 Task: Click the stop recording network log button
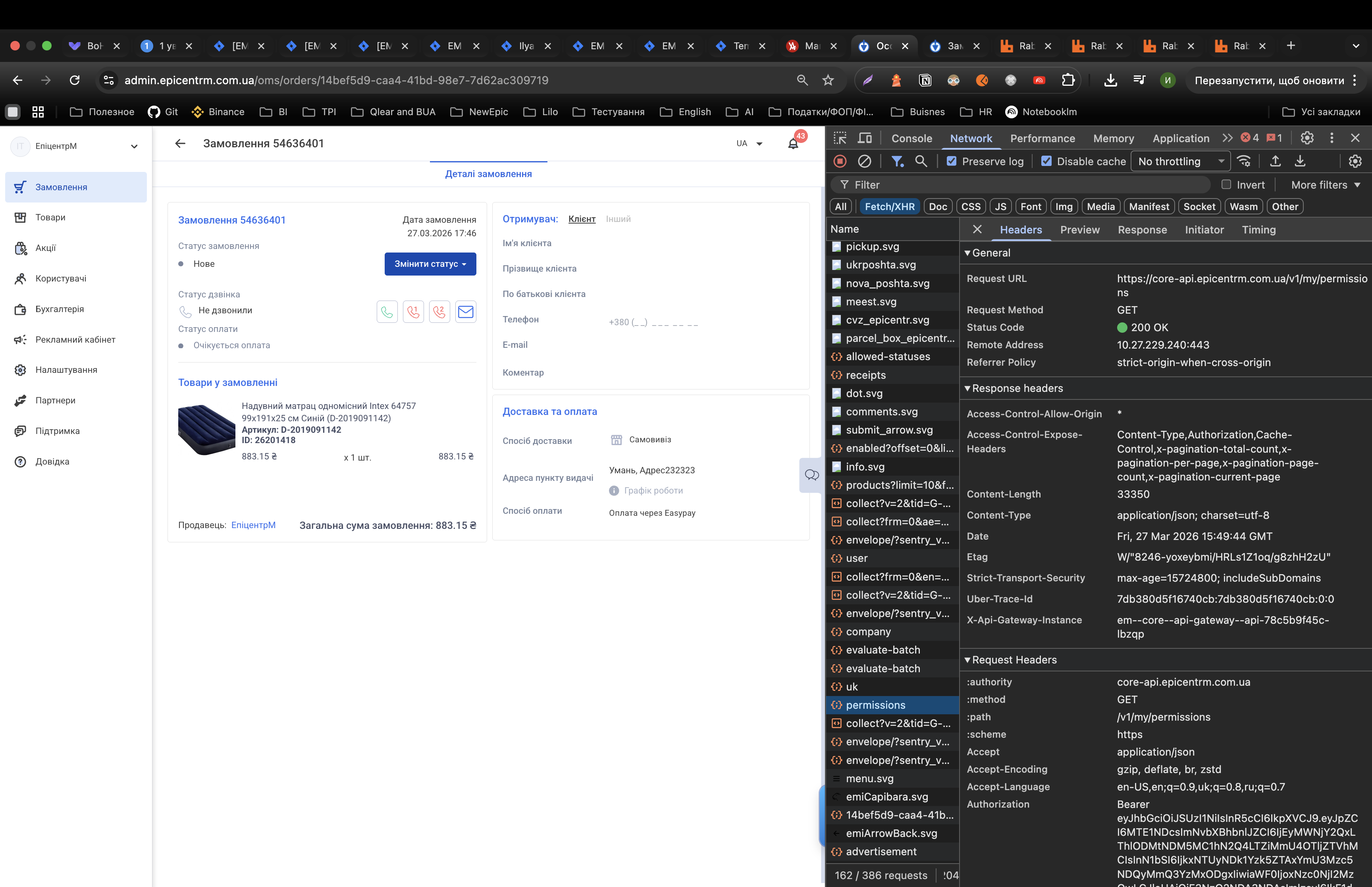click(x=840, y=161)
